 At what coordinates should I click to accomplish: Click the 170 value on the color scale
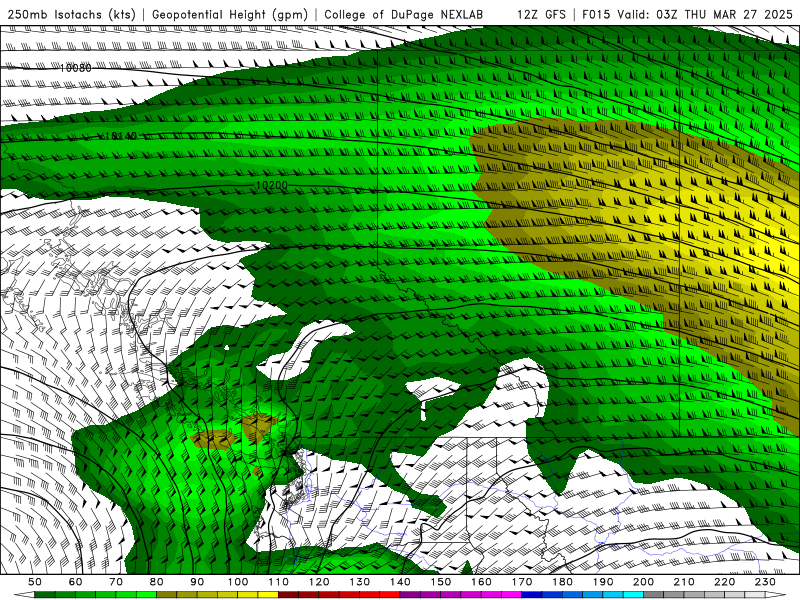[x=522, y=582]
